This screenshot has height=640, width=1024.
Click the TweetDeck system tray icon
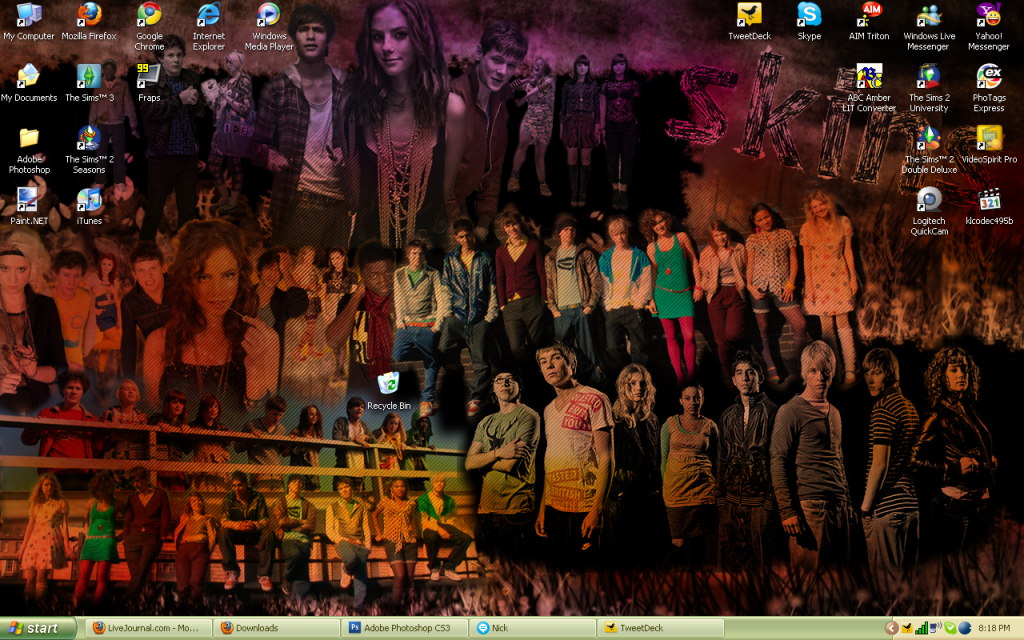(907, 628)
